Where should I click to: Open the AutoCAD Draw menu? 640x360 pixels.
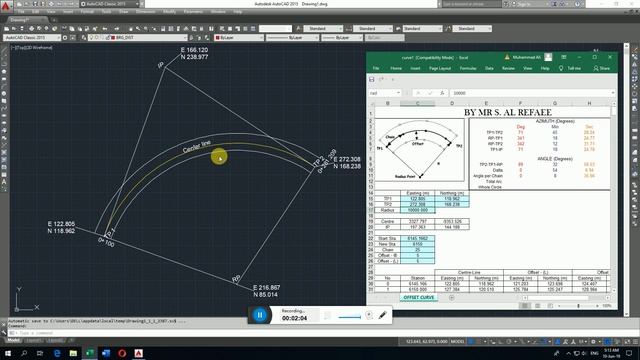(x=124, y=12)
